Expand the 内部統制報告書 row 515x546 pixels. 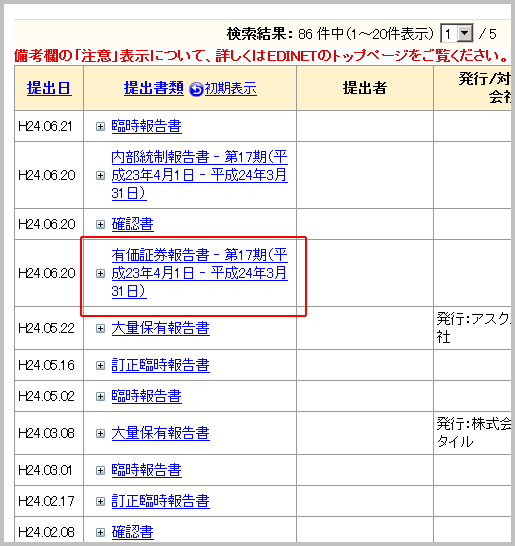(100, 176)
